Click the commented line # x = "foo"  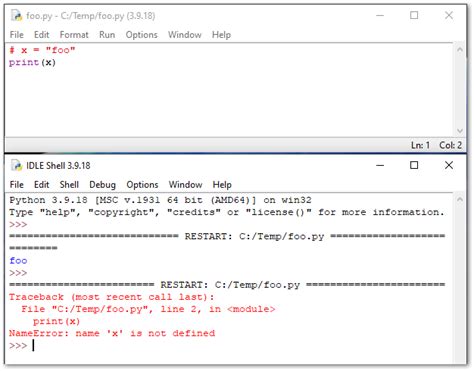click(x=42, y=50)
